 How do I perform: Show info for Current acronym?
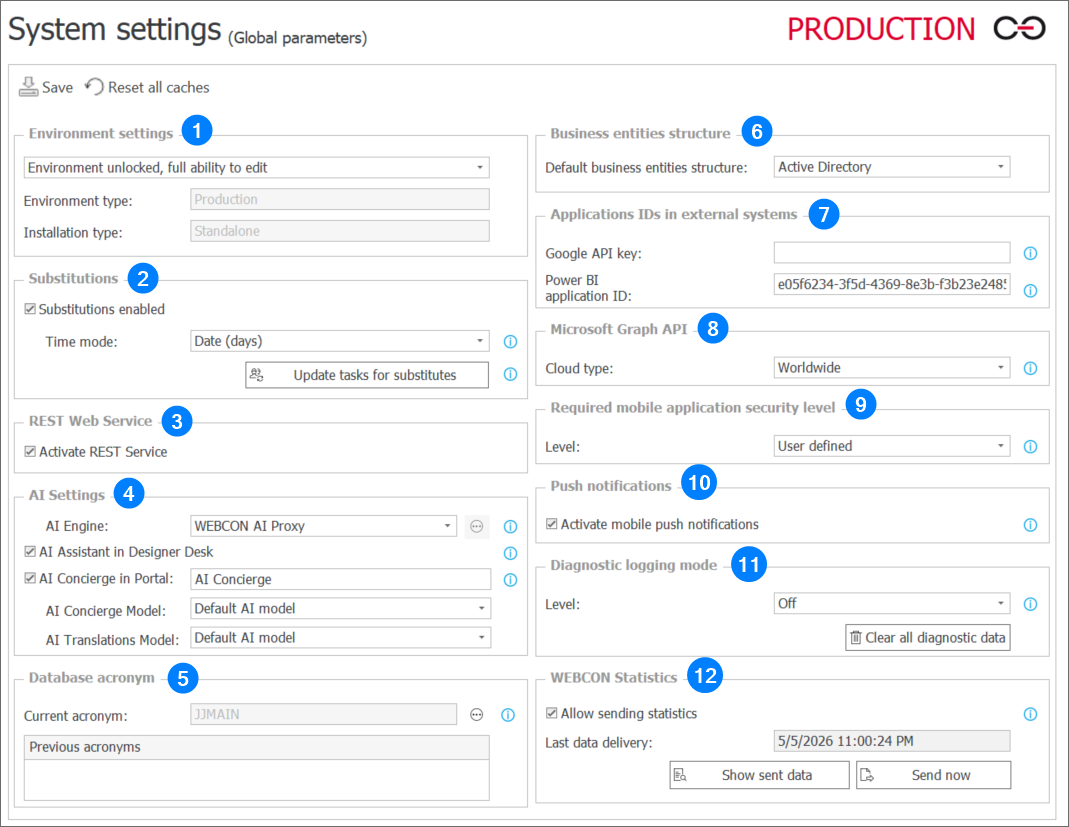(508, 715)
